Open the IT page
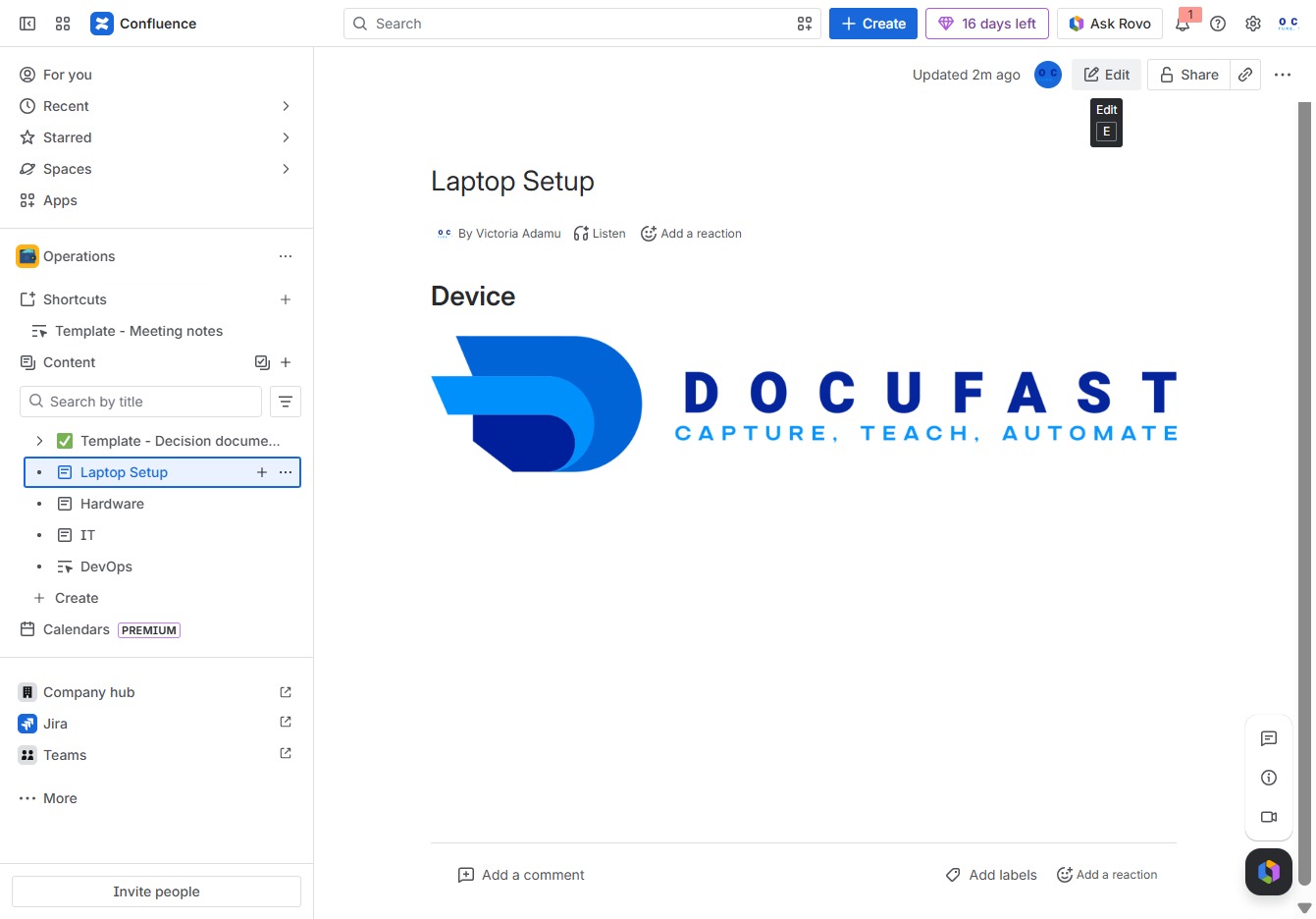 [x=87, y=535]
